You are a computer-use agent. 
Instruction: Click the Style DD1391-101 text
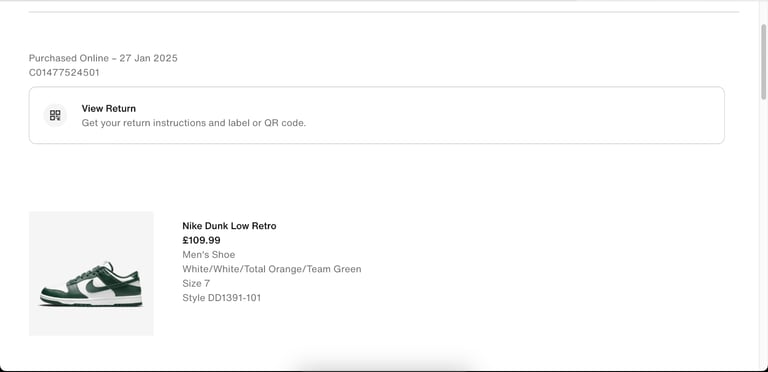[x=222, y=298]
